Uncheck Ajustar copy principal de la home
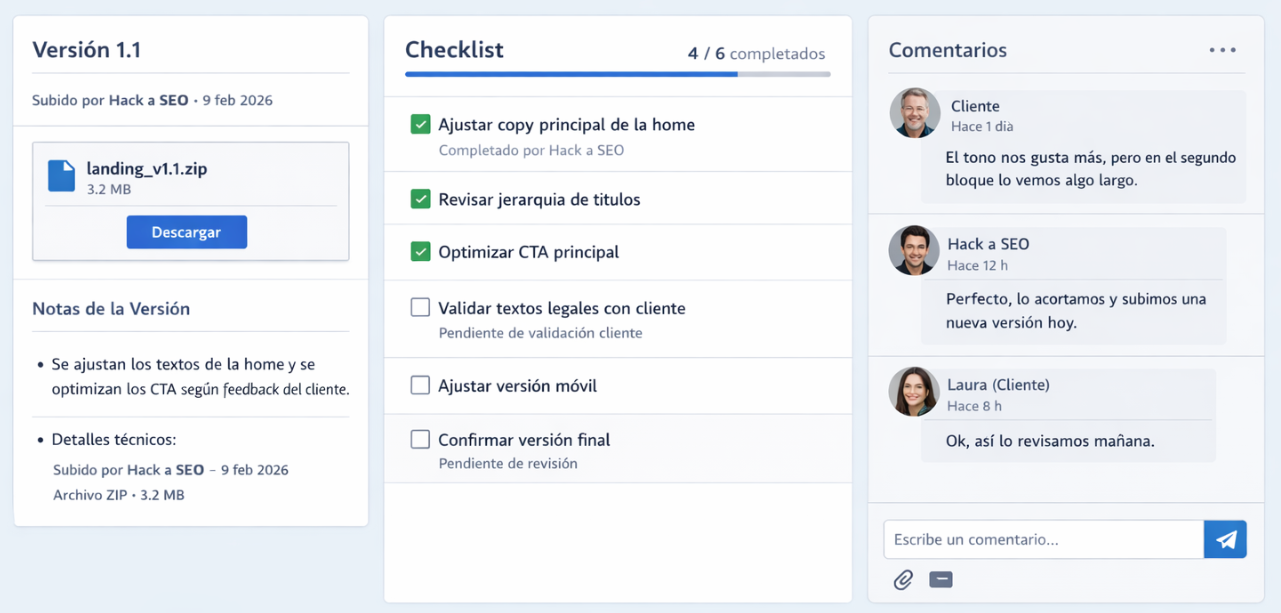 (420, 124)
